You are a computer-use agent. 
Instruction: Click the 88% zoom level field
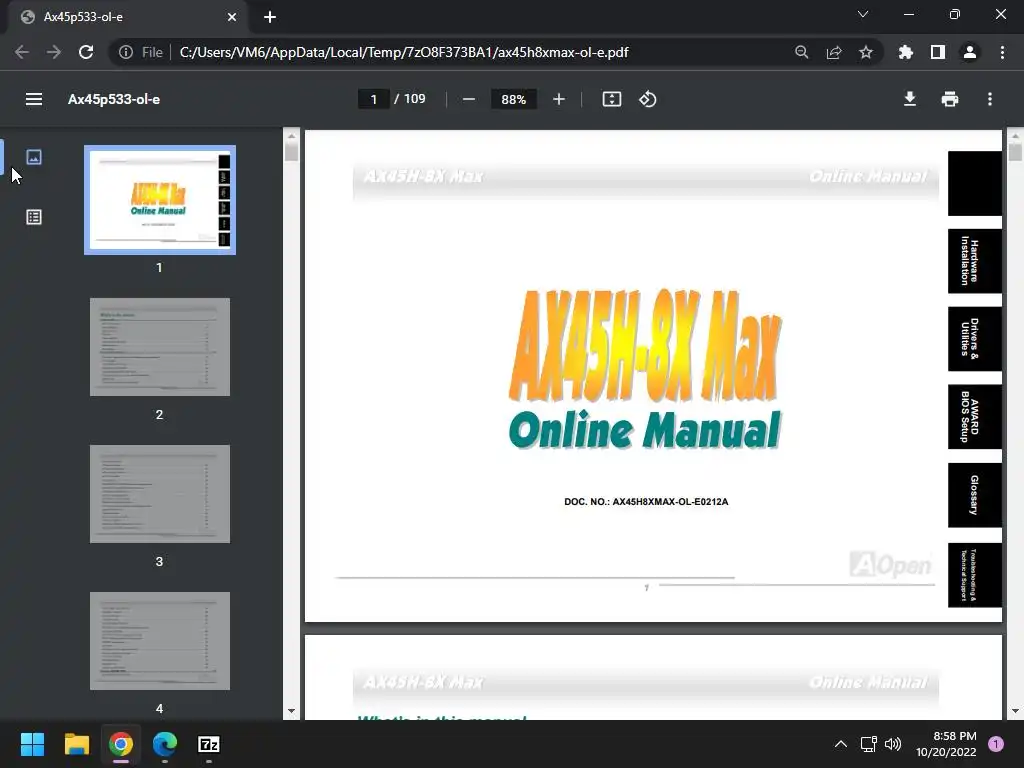pos(513,99)
